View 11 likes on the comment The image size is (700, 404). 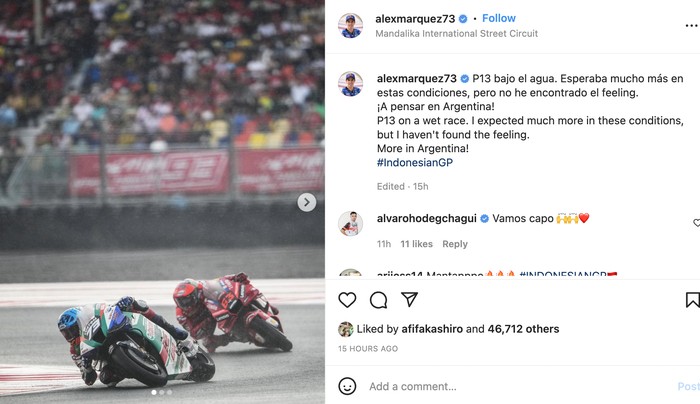coord(416,244)
